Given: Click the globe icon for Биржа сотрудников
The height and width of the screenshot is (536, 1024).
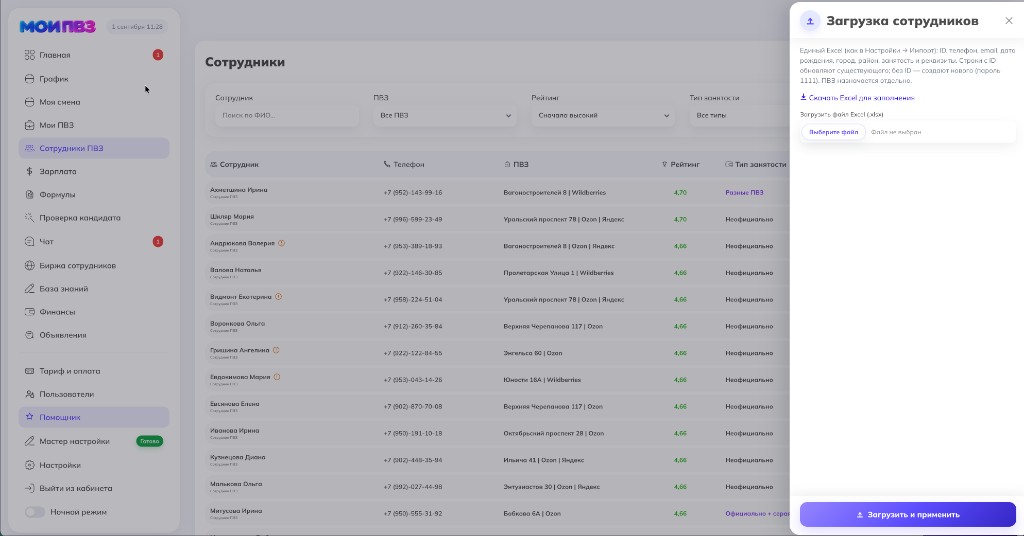Looking at the screenshot, I should point(29,266).
